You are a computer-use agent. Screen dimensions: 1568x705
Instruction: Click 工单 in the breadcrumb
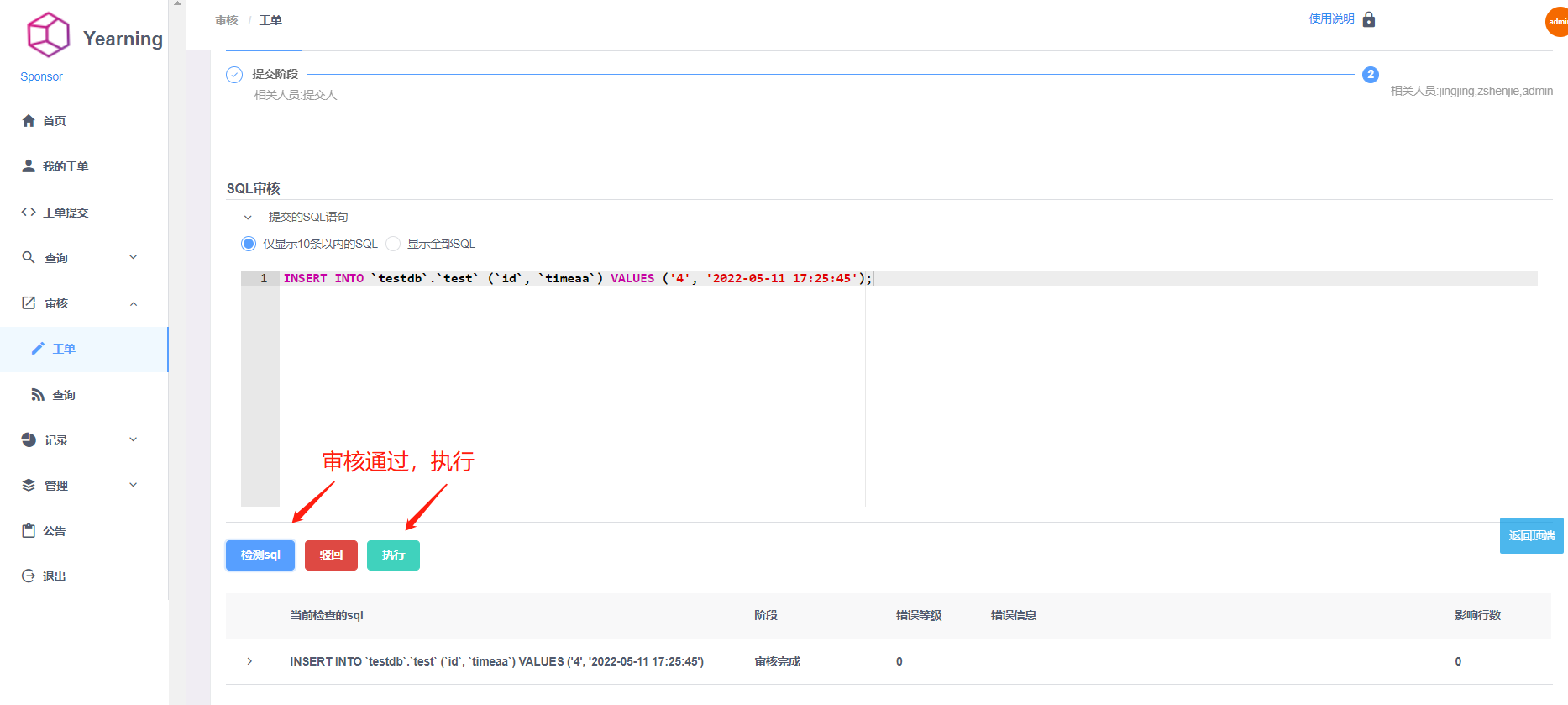pos(270,20)
